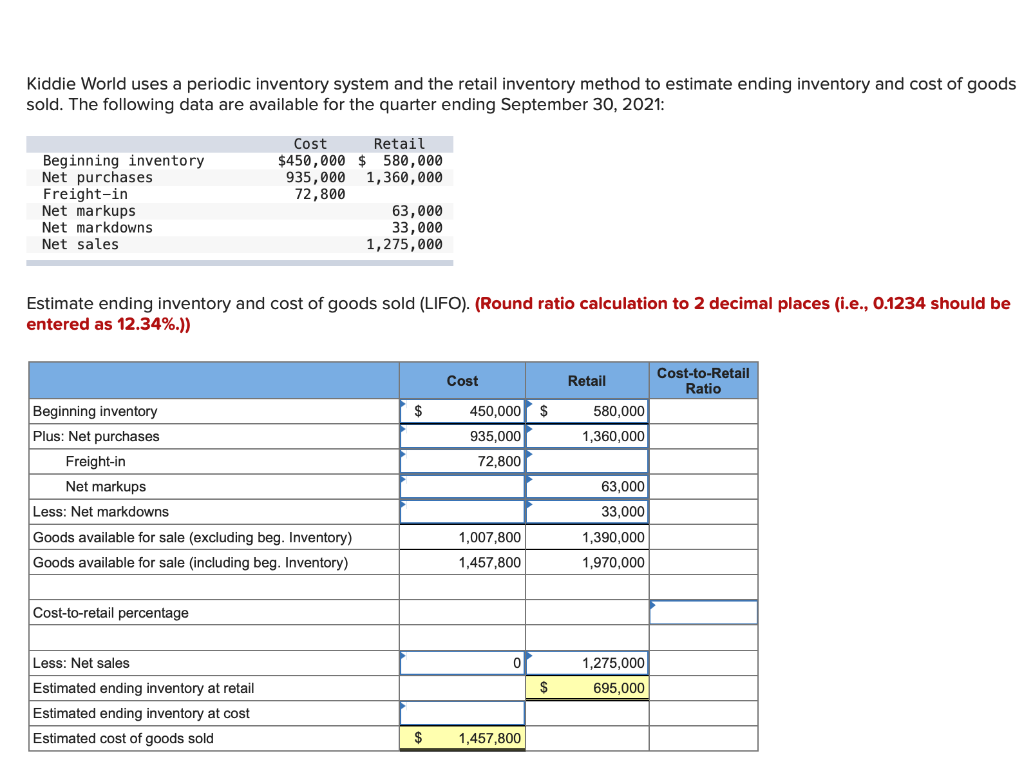Click the Cost-to-Retail Ratio column header

click(x=703, y=381)
